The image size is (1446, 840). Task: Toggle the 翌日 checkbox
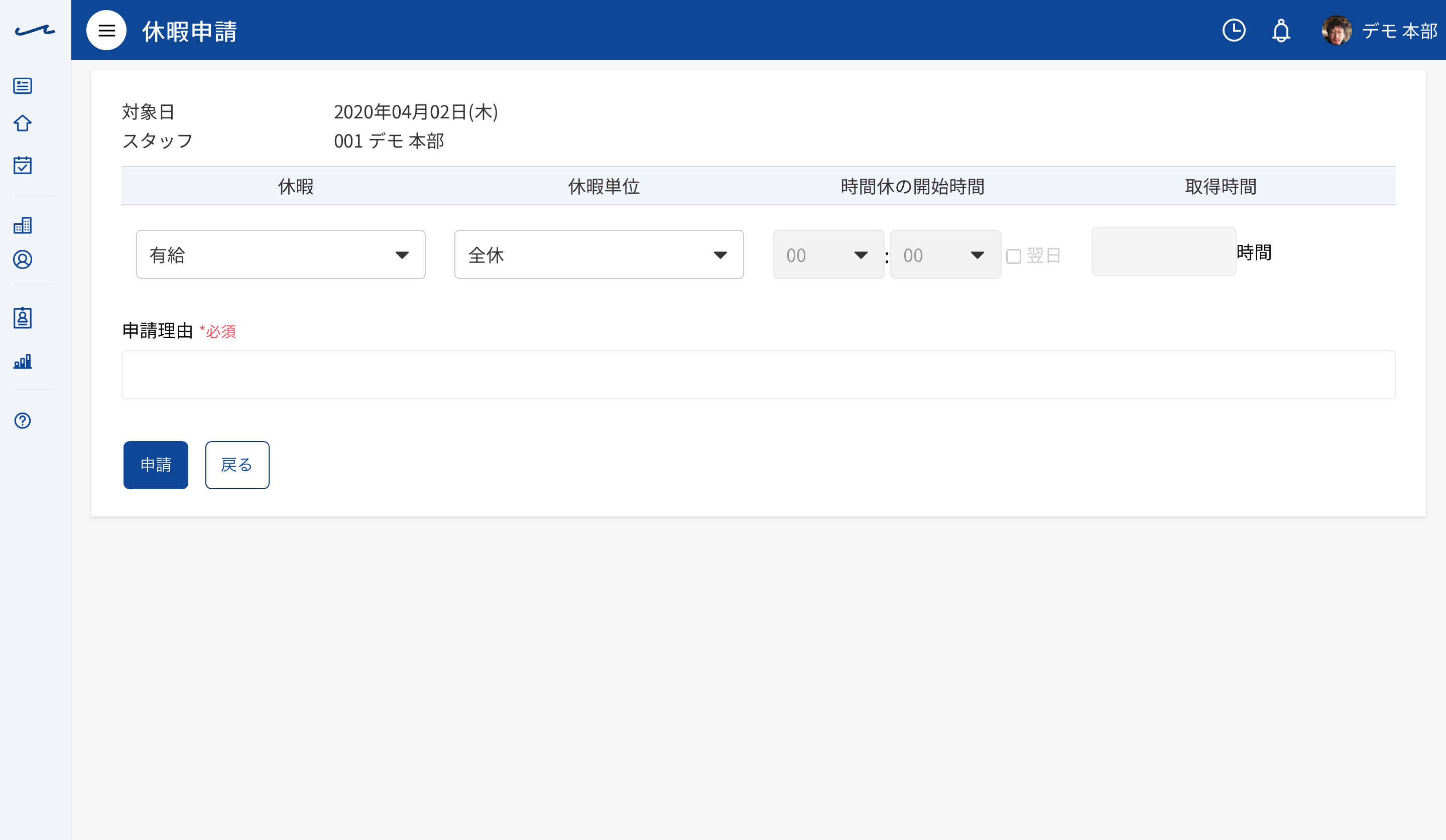coord(1014,256)
